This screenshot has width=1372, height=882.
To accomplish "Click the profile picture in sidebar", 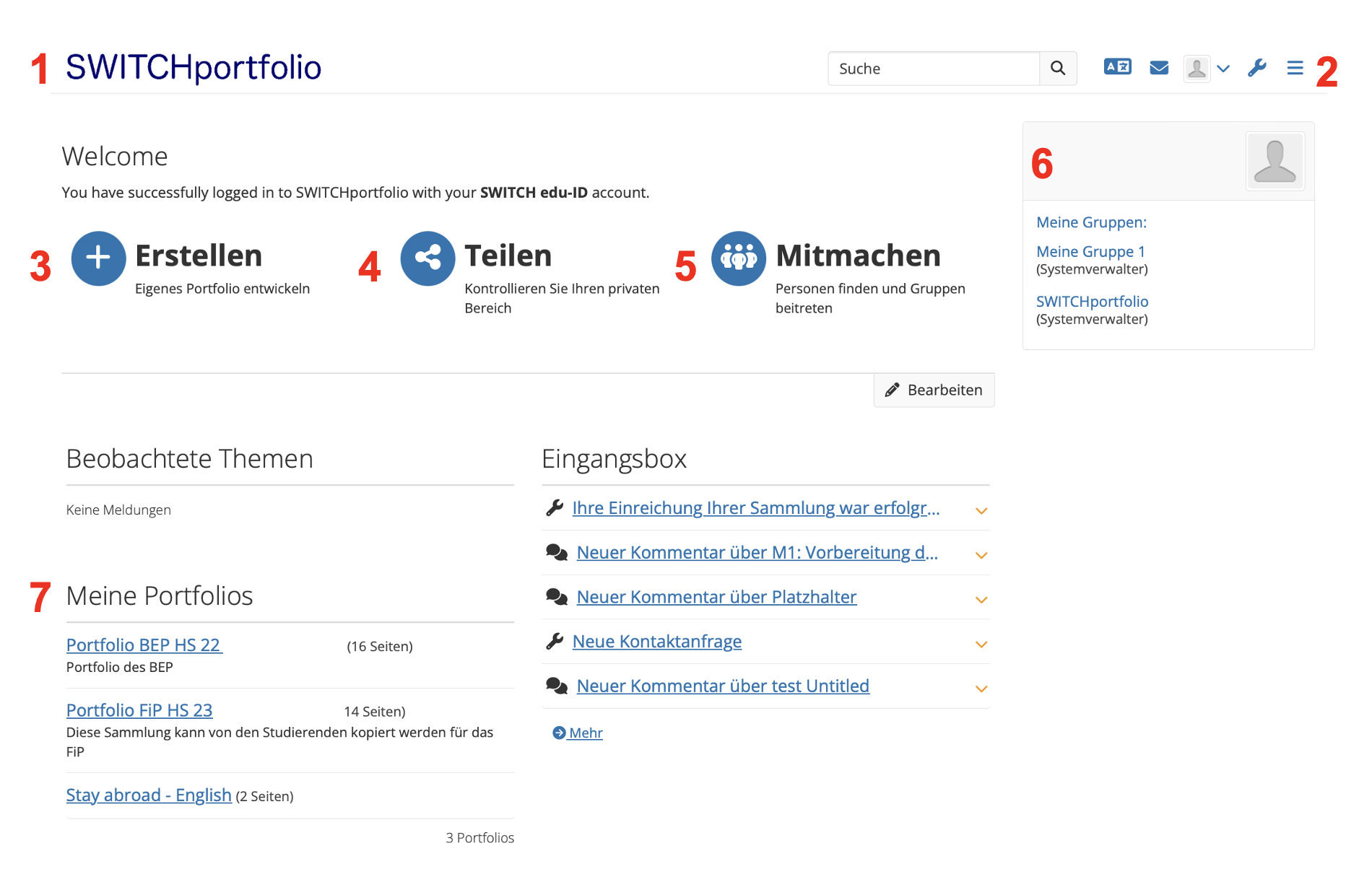I will click(x=1275, y=161).
